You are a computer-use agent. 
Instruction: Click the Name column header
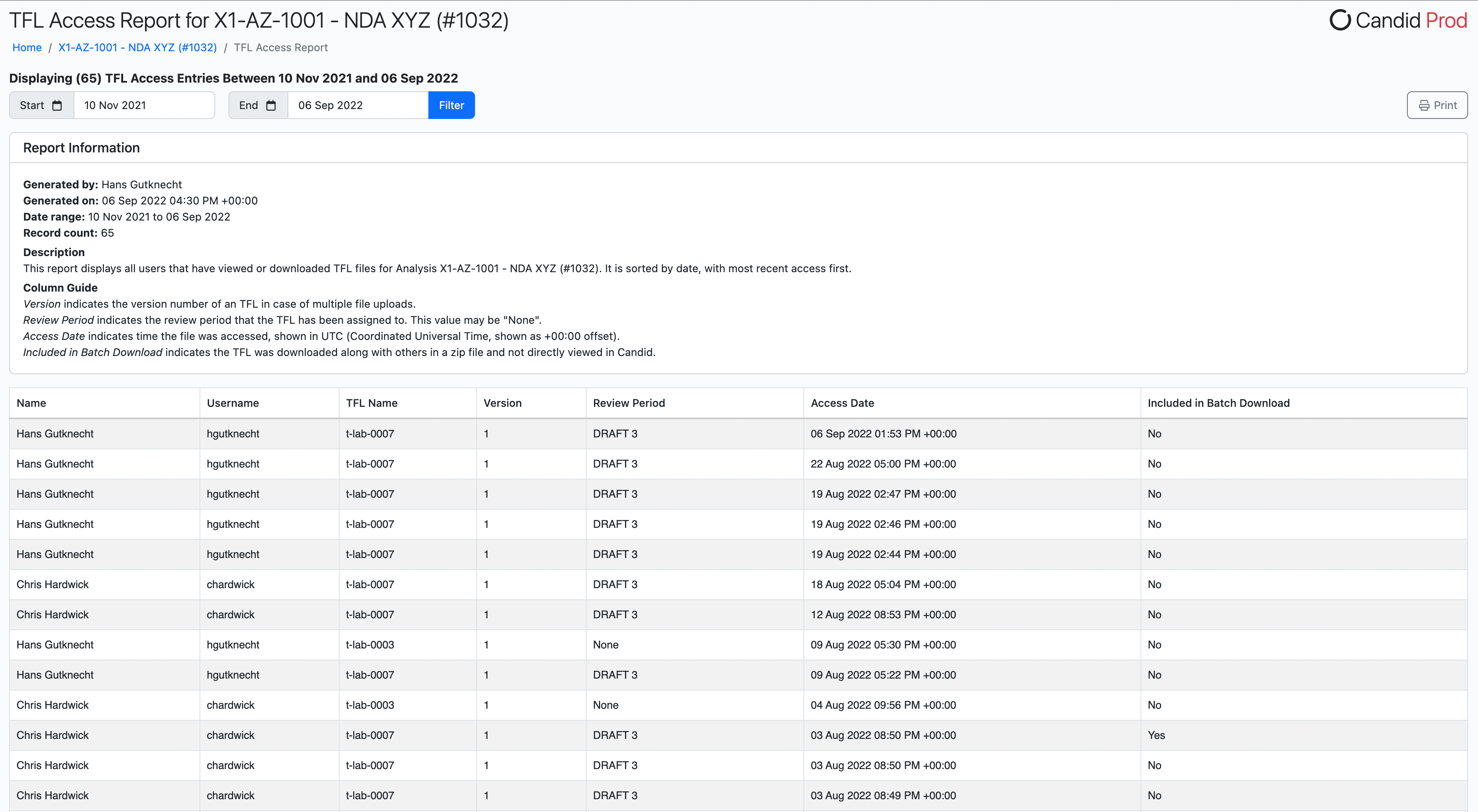tap(31, 403)
